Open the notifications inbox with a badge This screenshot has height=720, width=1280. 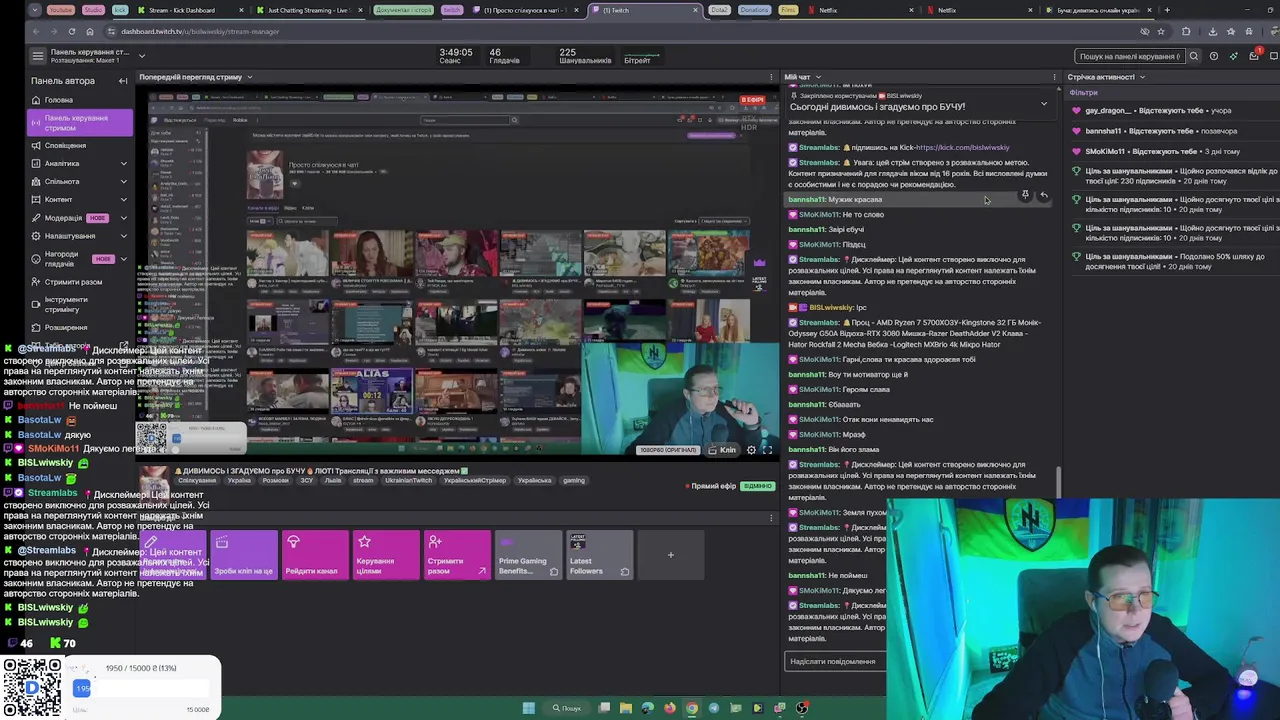click(x=1253, y=56)
